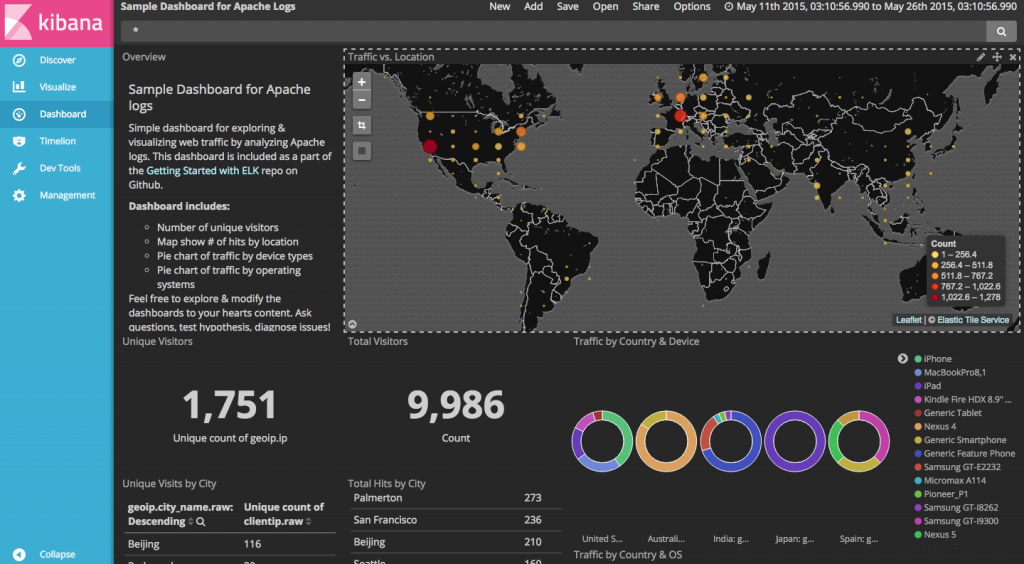Screen dimensions: 1024x564
Task: Click Open in the top menu
Action: (605, 7)
